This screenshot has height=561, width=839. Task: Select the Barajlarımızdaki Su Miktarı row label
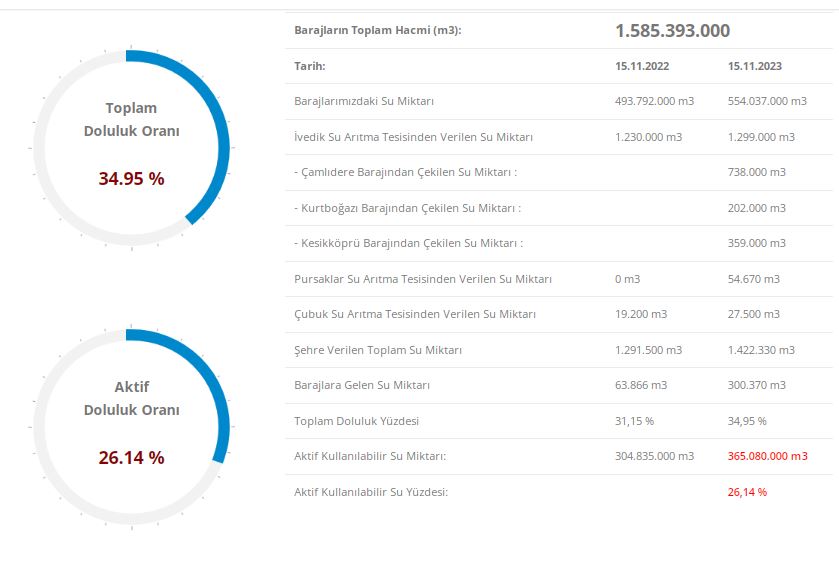pos(364,101)
